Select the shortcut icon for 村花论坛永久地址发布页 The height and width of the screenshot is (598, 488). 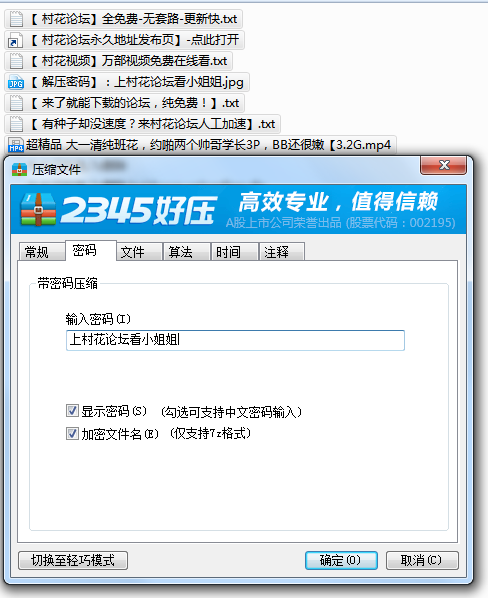(16, 40)
